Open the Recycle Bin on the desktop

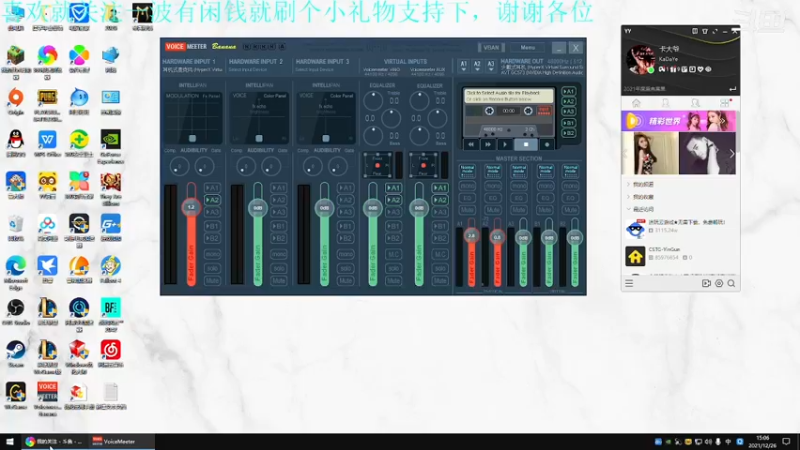tap(16, 228)
